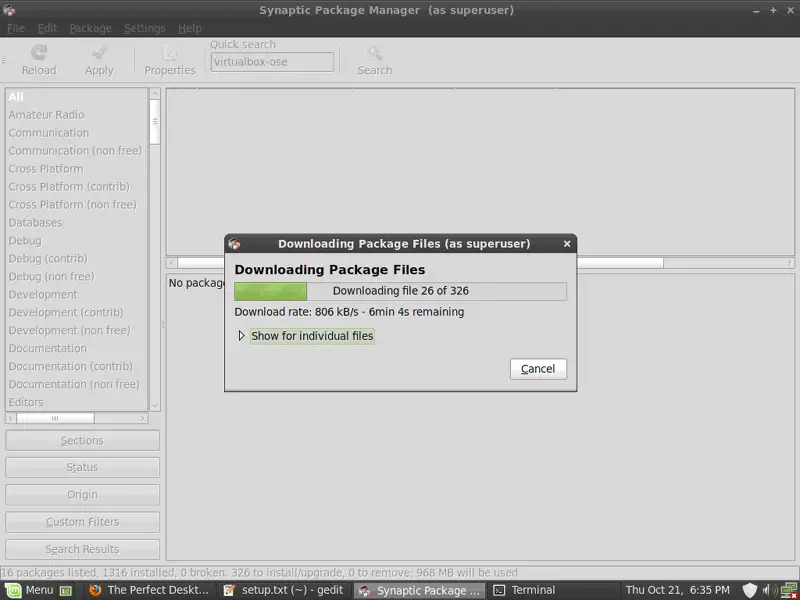800x600 pixels.
Task: Click the category list horizontal scrollbar thumb
Action: [x=55, y=418]
